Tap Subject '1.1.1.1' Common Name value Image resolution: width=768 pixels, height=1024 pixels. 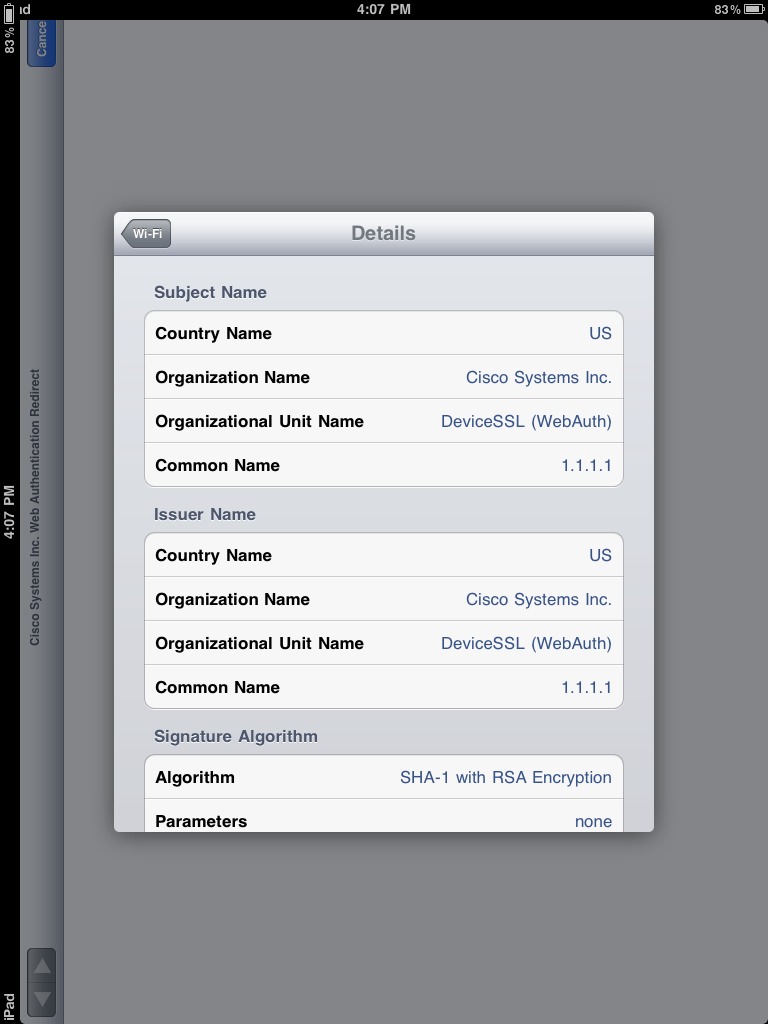(x=586, y=465)
